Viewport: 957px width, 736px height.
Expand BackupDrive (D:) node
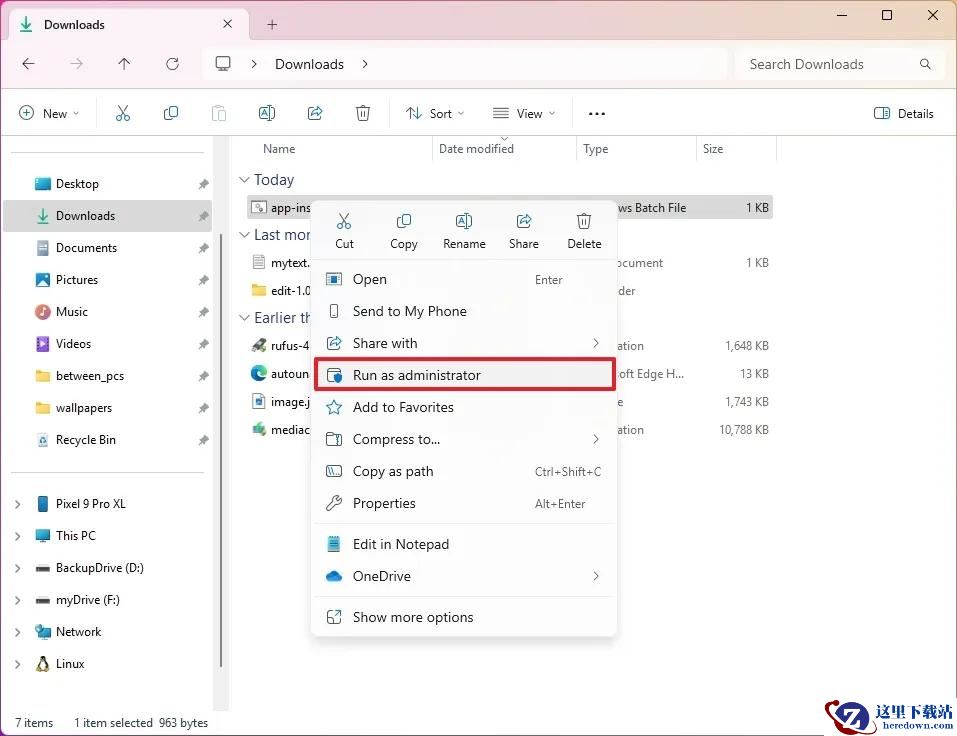tap(18, 568)
